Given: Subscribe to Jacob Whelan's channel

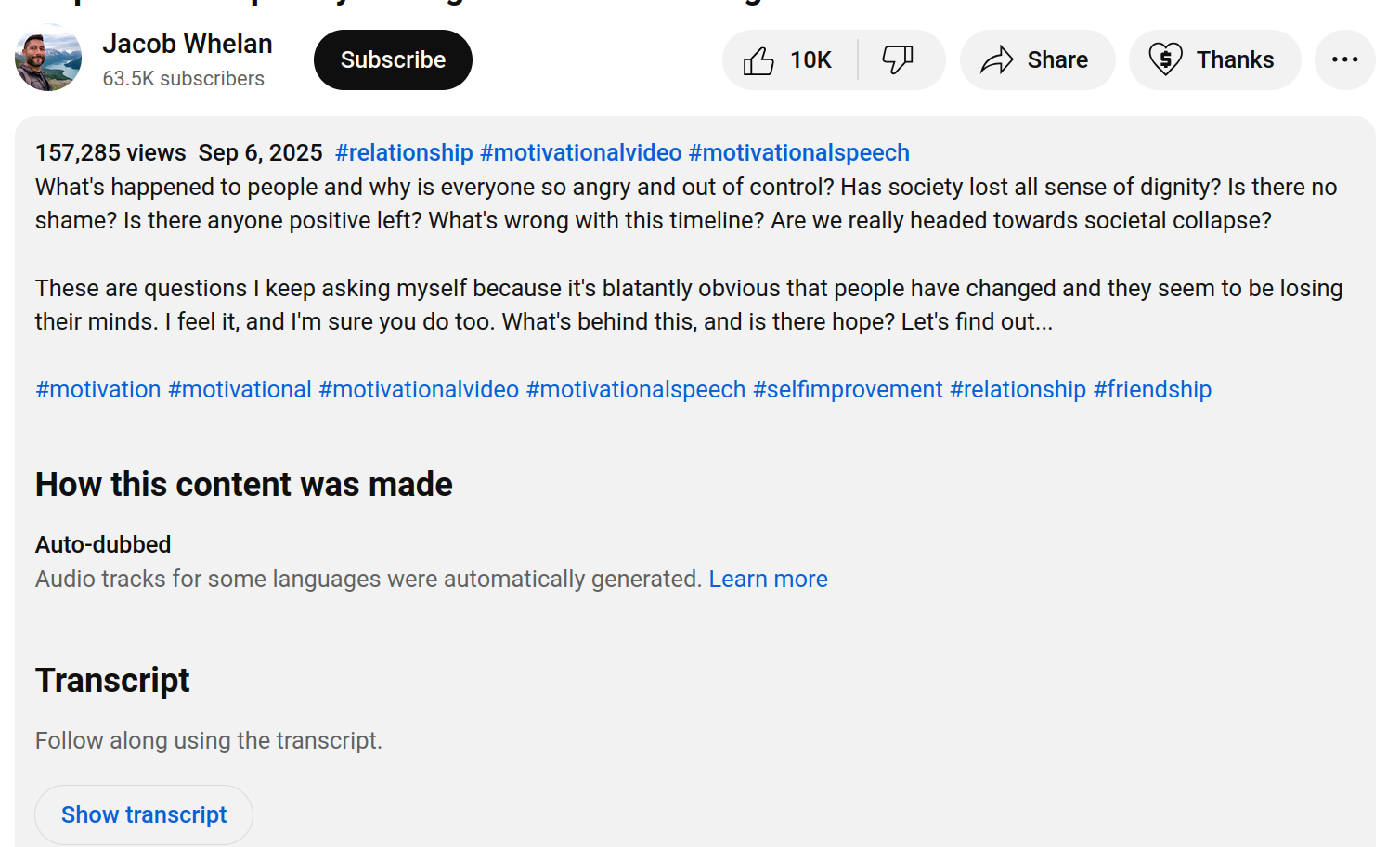Looking at the screenshot, I should [393, 60].
